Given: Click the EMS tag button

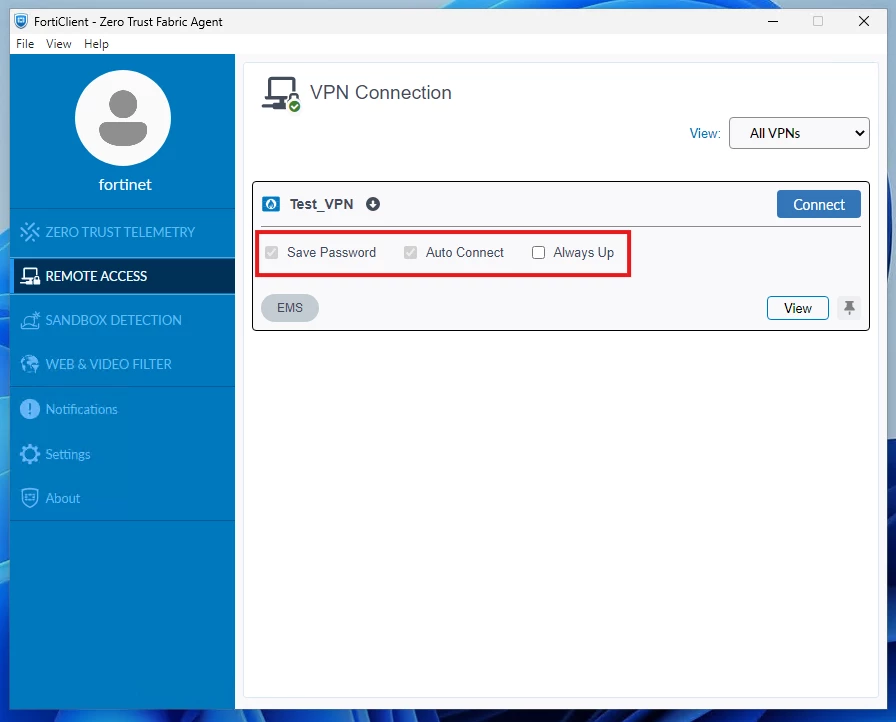Looking at the screenshot, I should [x=290, y=308].
